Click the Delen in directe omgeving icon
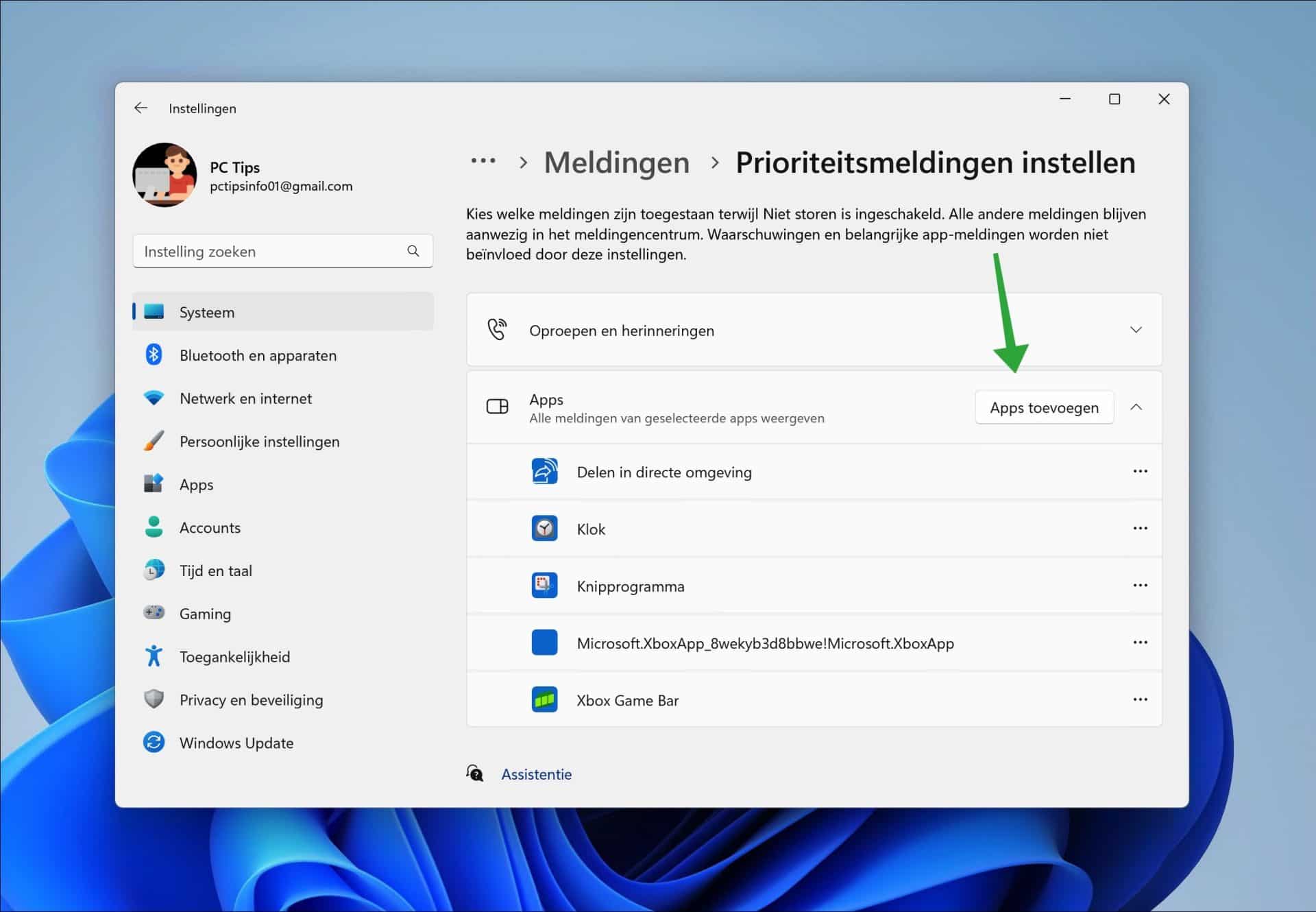Image resolution: width=1316 pixels, height=912 pixels. click(545, 471)
